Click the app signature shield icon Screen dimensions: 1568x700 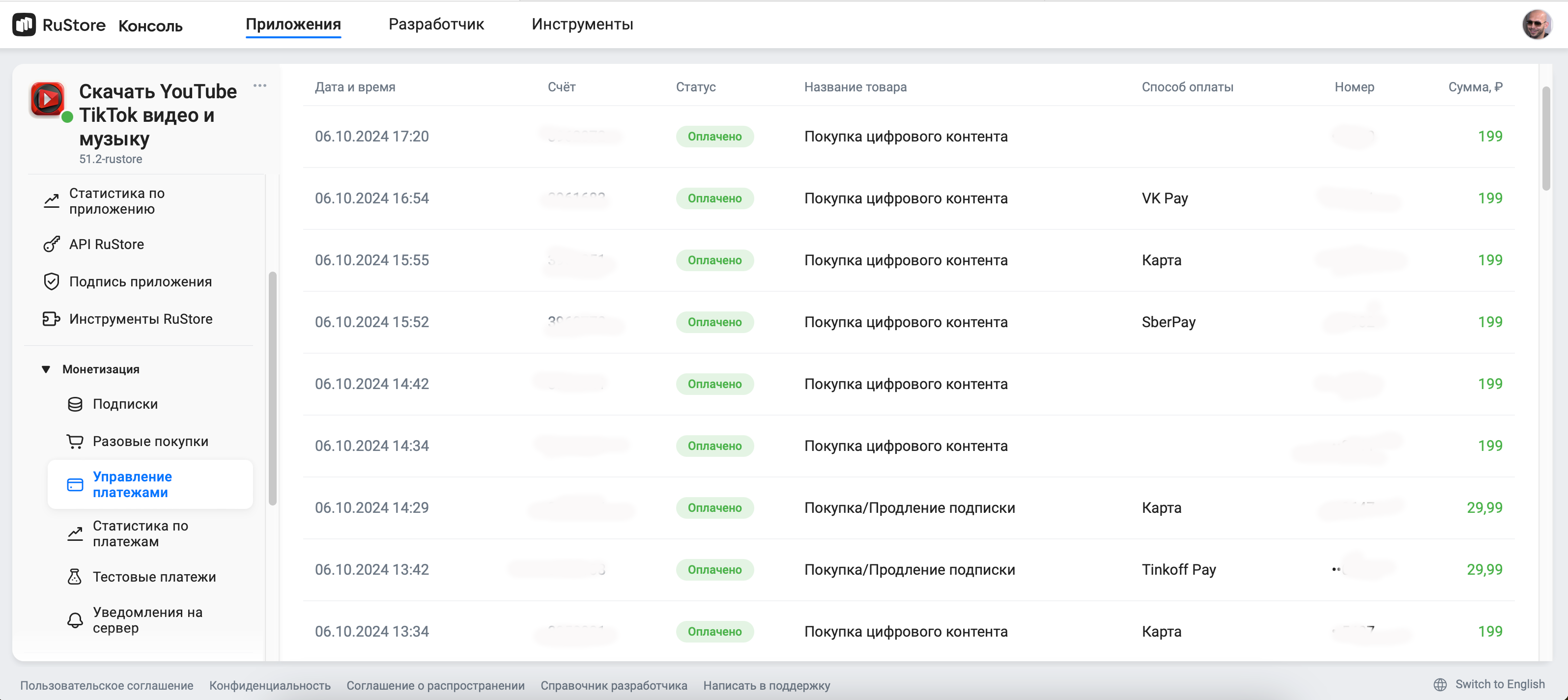pyautogui.click(x=52, y=281)
